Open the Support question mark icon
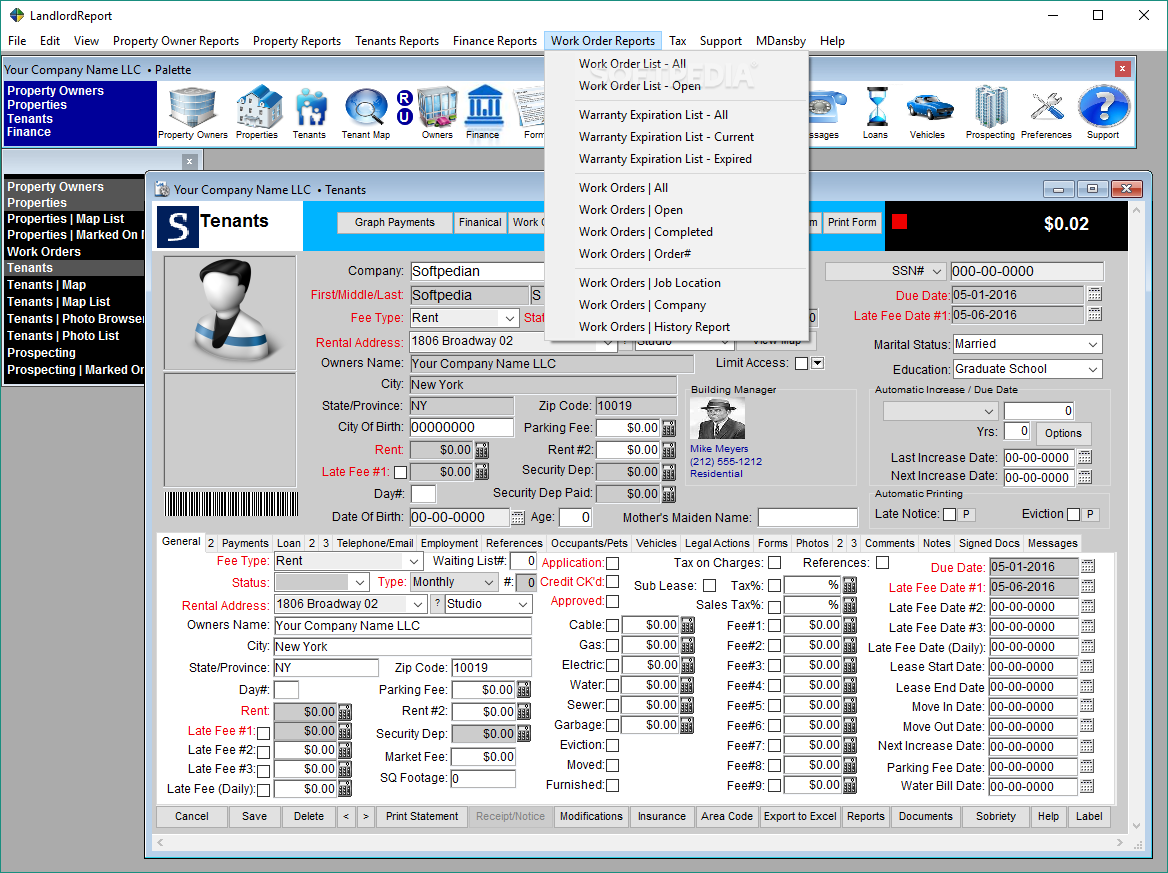Screen dimensions: 1168x873 tap(1103, 112)
